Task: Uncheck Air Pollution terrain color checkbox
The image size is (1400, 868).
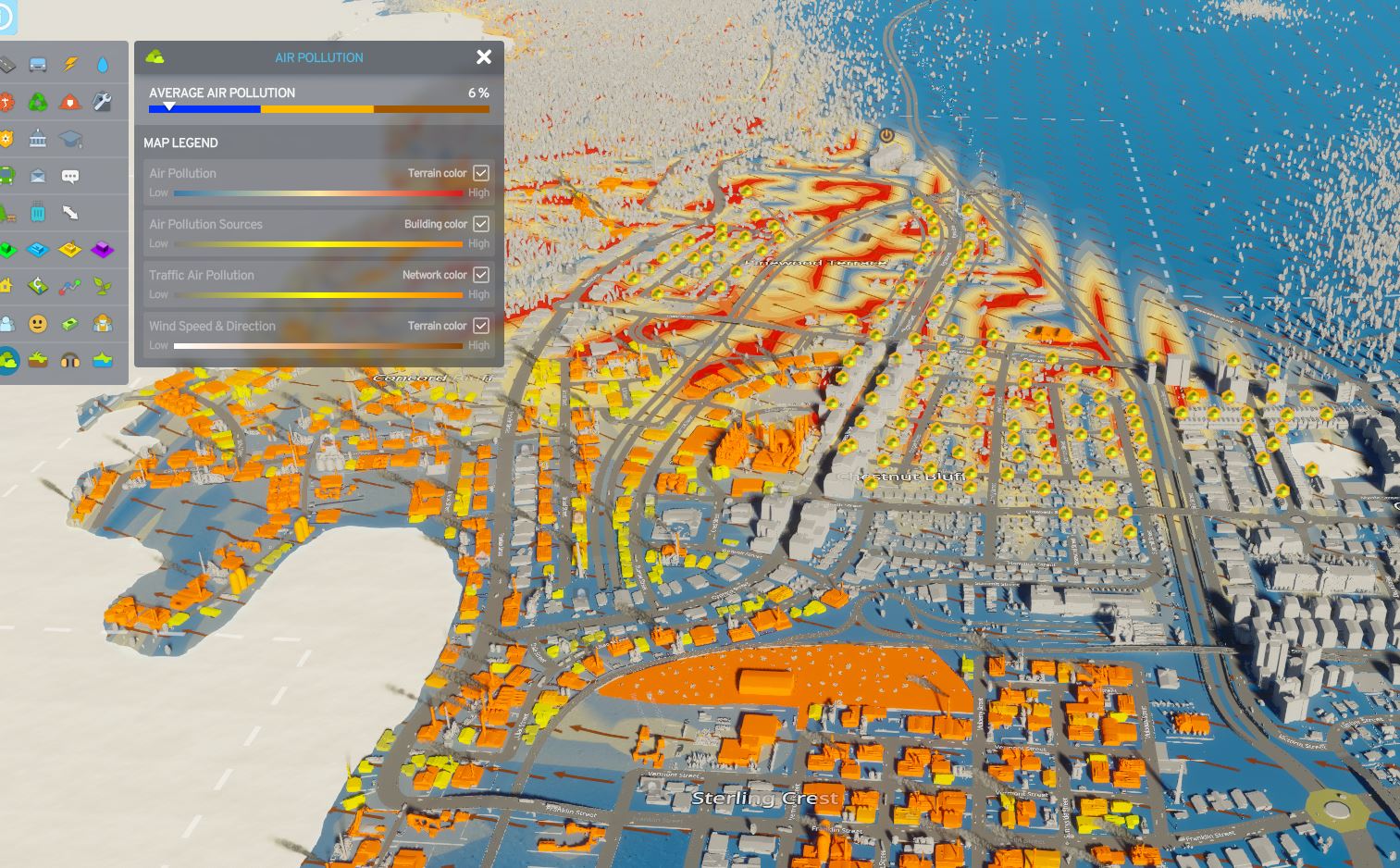Action: [481, 173]
